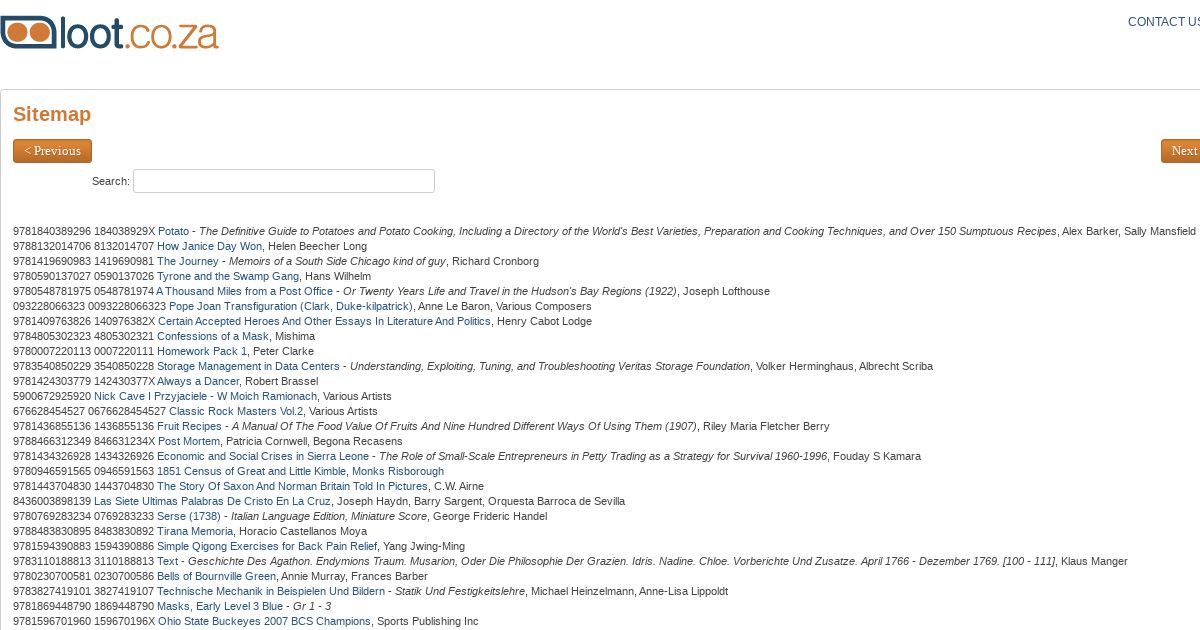This screenshot has width=1200, height=630.
Task: Click author name Horacio Castellanos Moya
Action: click(x=302, y=531)
